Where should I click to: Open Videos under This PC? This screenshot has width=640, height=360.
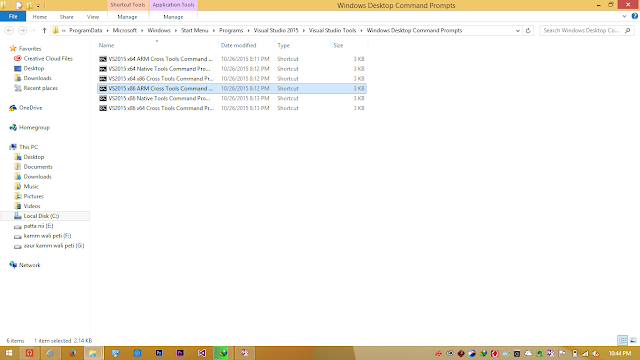click(x=32, y=206)
